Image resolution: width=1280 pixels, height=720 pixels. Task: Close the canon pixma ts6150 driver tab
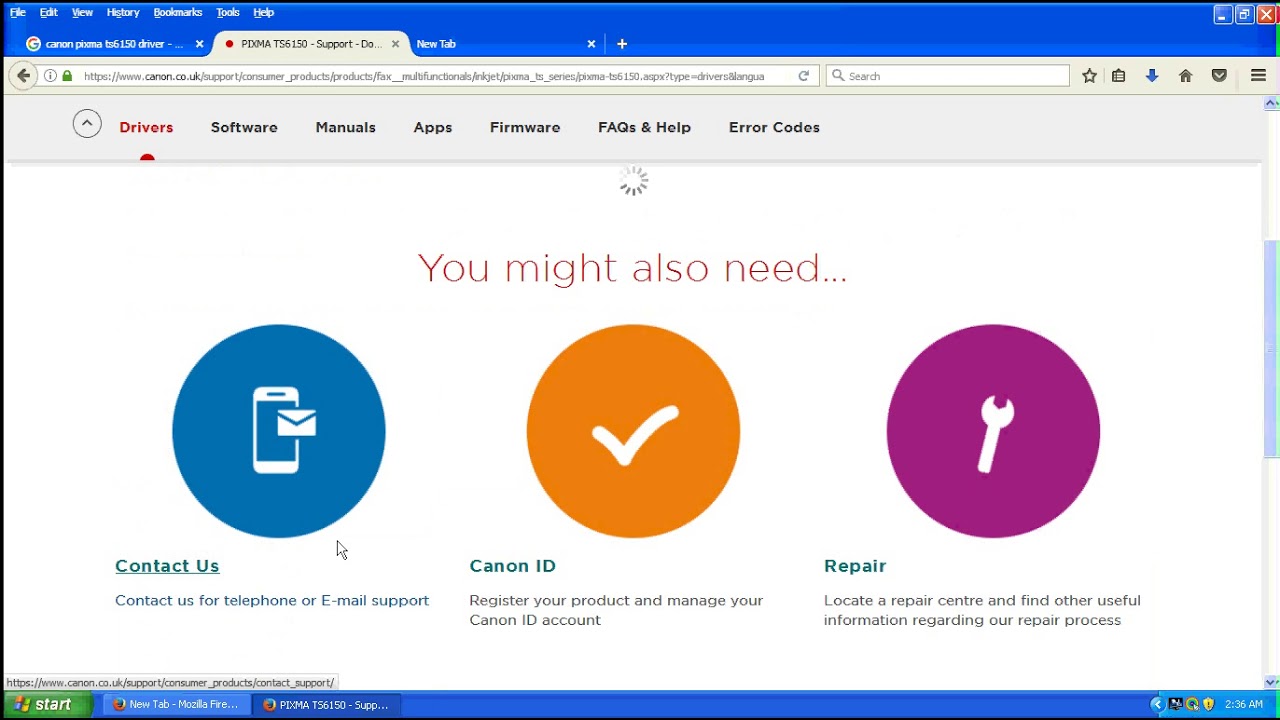(199, 44)
